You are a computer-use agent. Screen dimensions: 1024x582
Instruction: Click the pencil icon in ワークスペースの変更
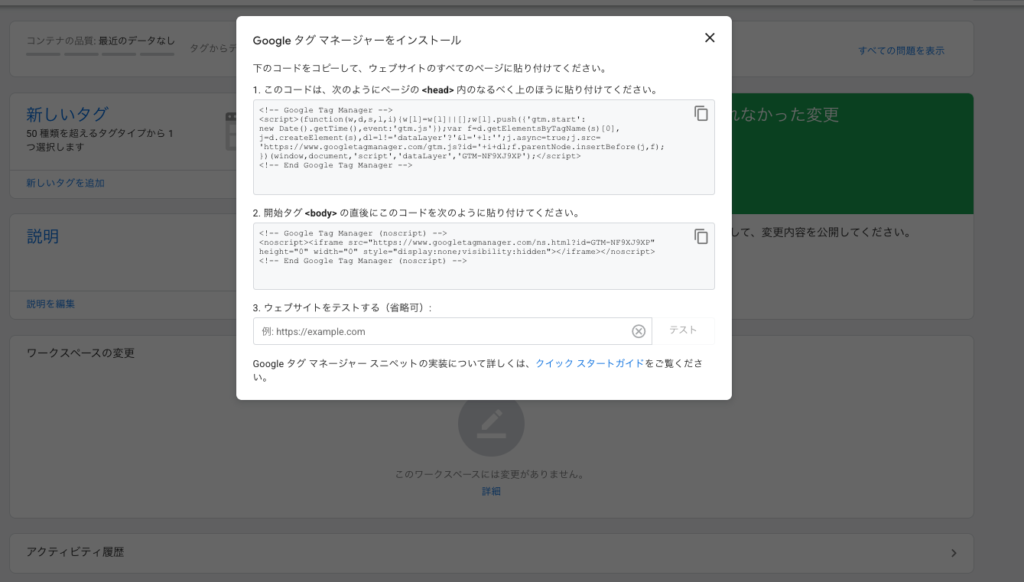(490, 426)
